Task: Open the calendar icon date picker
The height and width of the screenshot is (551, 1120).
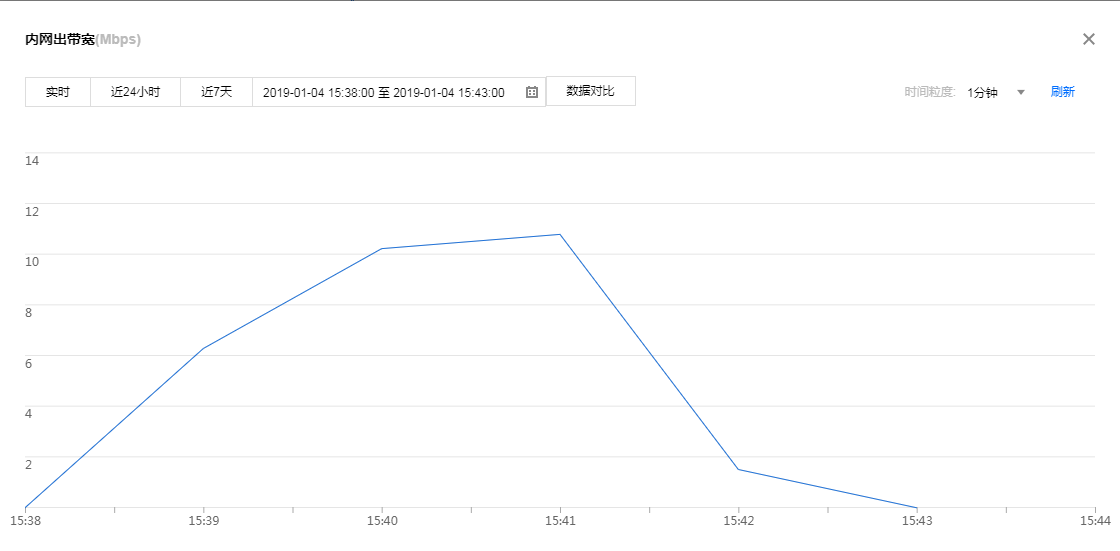Action: (x=532, y=92)
